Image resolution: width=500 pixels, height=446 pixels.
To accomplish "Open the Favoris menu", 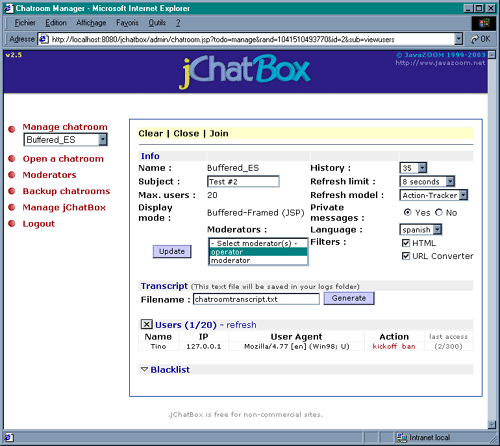I will click(127, 23).
